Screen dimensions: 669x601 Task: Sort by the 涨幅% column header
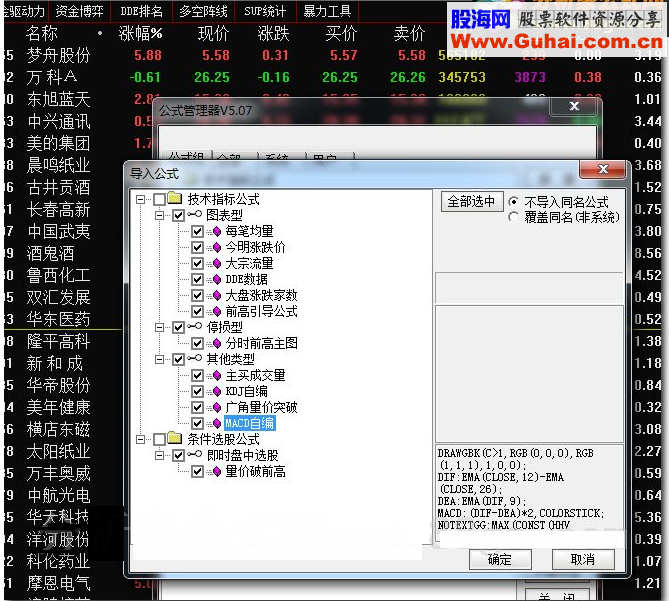point(140,33)
